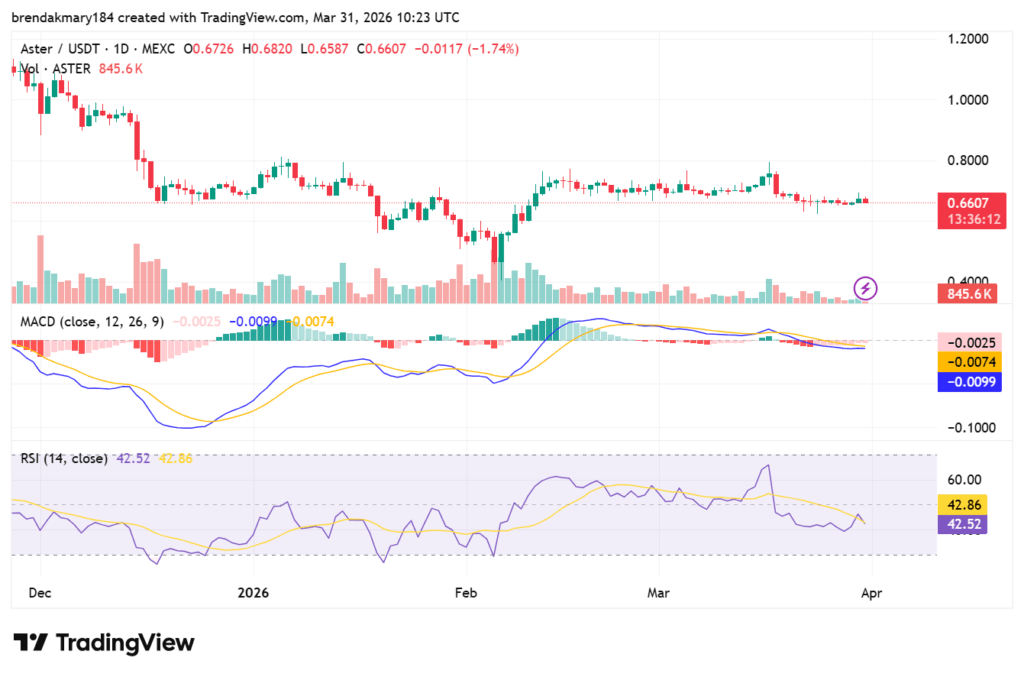Image resolution: width=1024 pixels, height=677 pixels.
Task: Open symbol search by clicking Aster / USDT
Action: point(60,48)
